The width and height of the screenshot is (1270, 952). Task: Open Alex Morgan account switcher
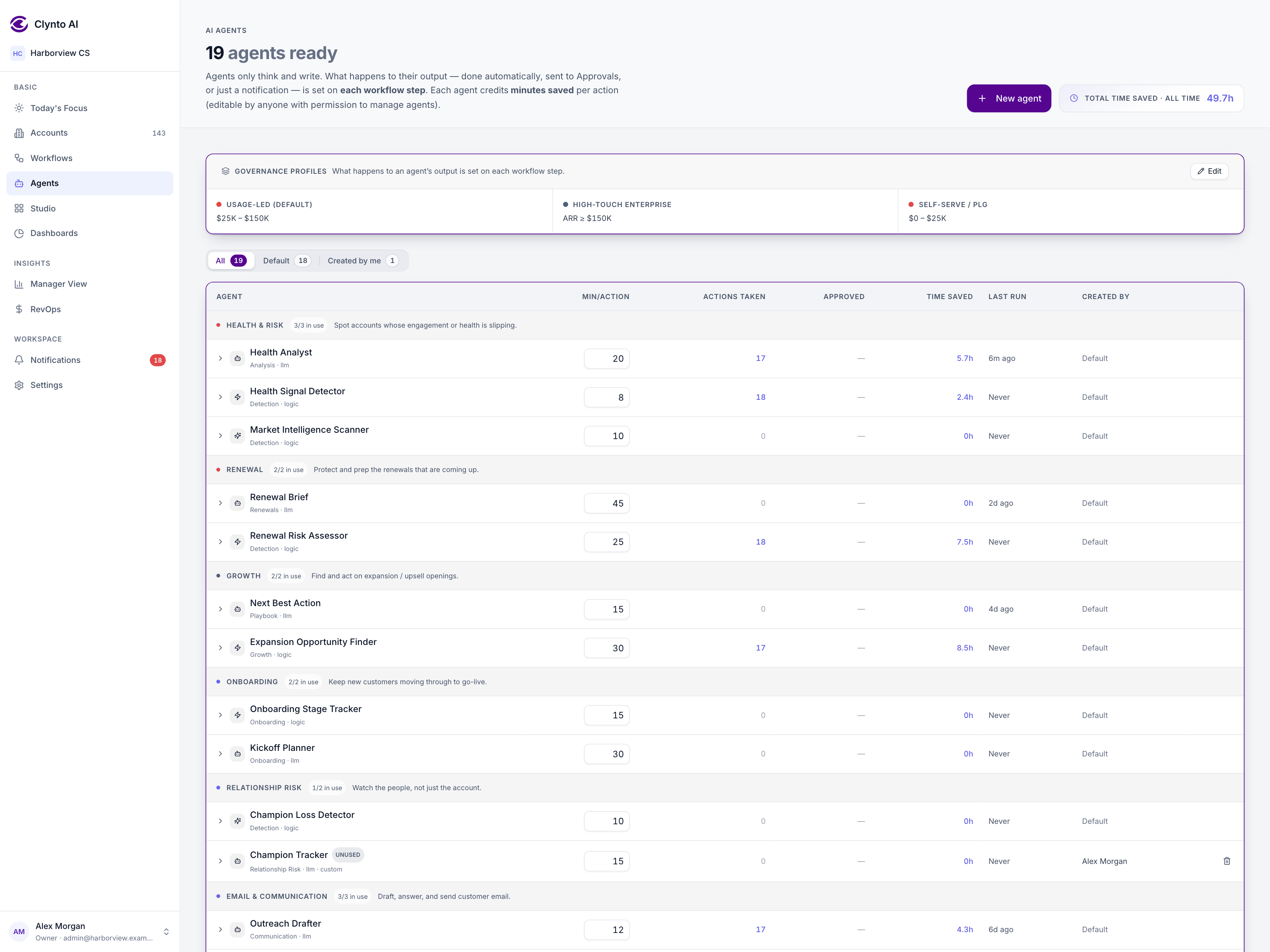tap(90, 931)
